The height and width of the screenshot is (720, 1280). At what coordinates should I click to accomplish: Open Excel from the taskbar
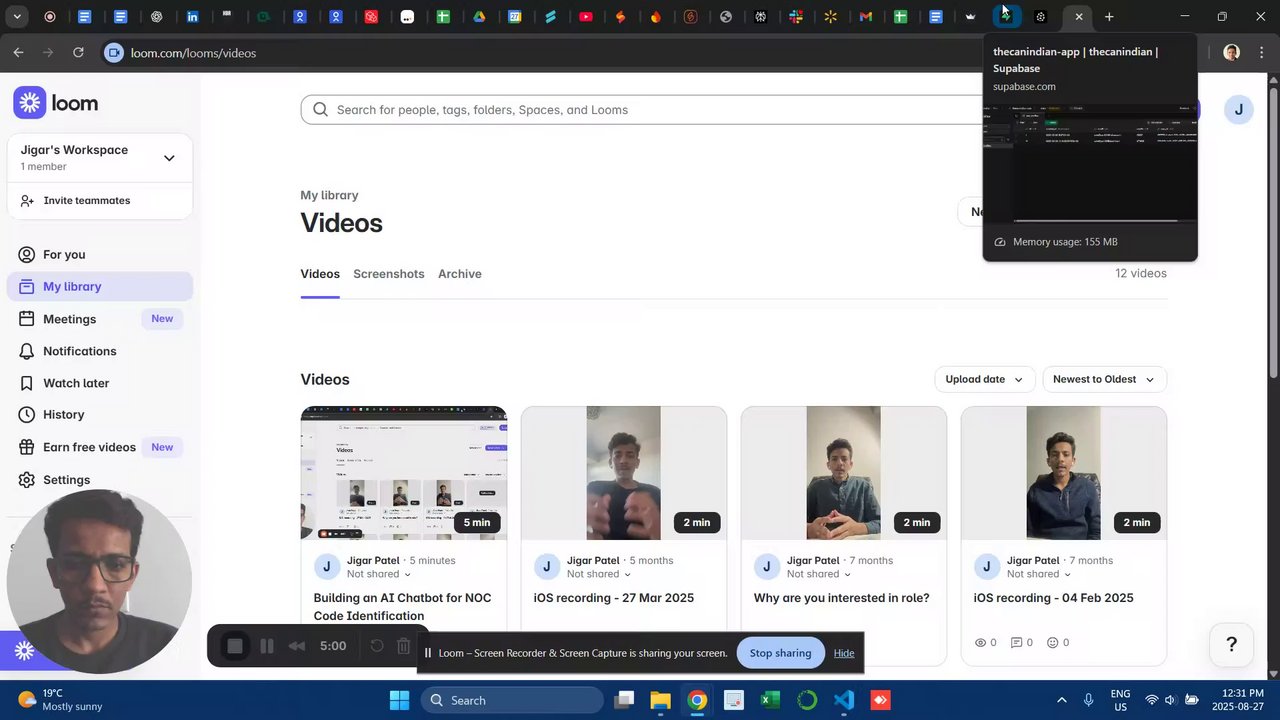point(770,700)
